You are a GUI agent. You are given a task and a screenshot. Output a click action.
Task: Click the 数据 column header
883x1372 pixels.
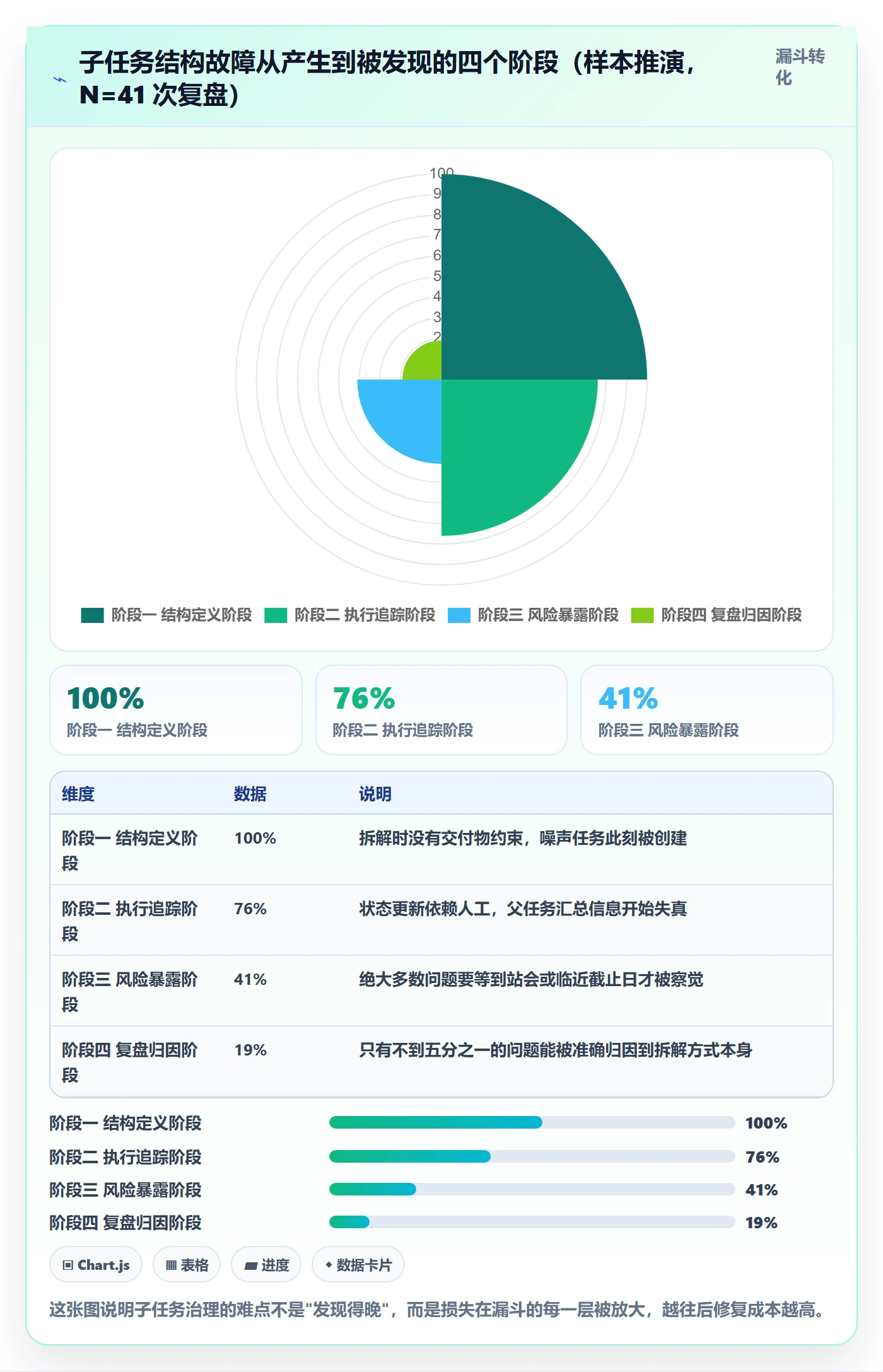250,794
